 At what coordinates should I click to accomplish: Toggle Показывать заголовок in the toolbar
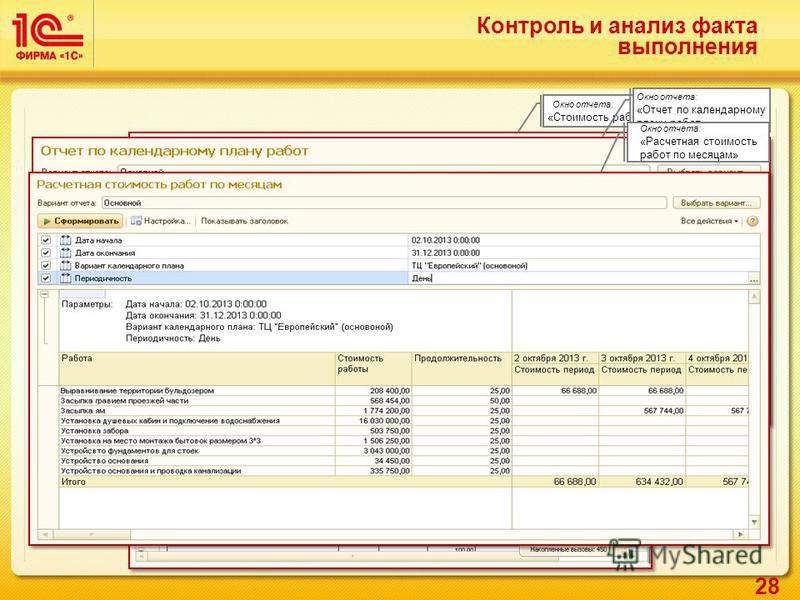point(244,221)
